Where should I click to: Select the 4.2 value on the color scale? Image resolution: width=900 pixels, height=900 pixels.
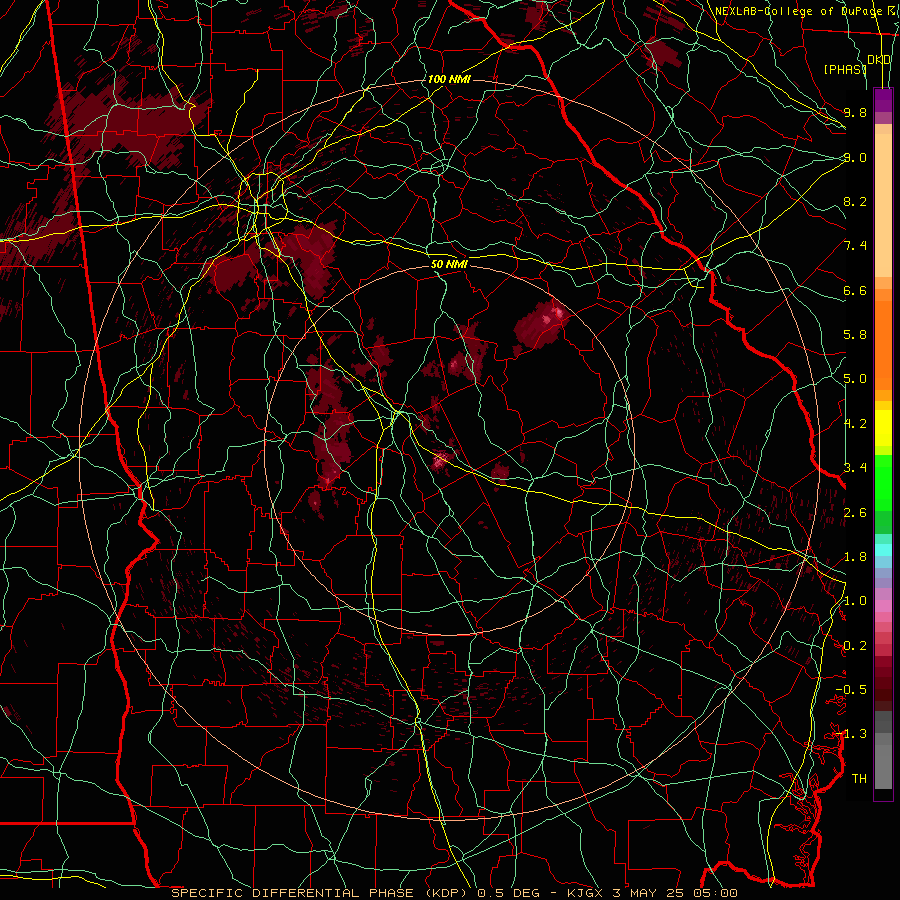point(855,424)
